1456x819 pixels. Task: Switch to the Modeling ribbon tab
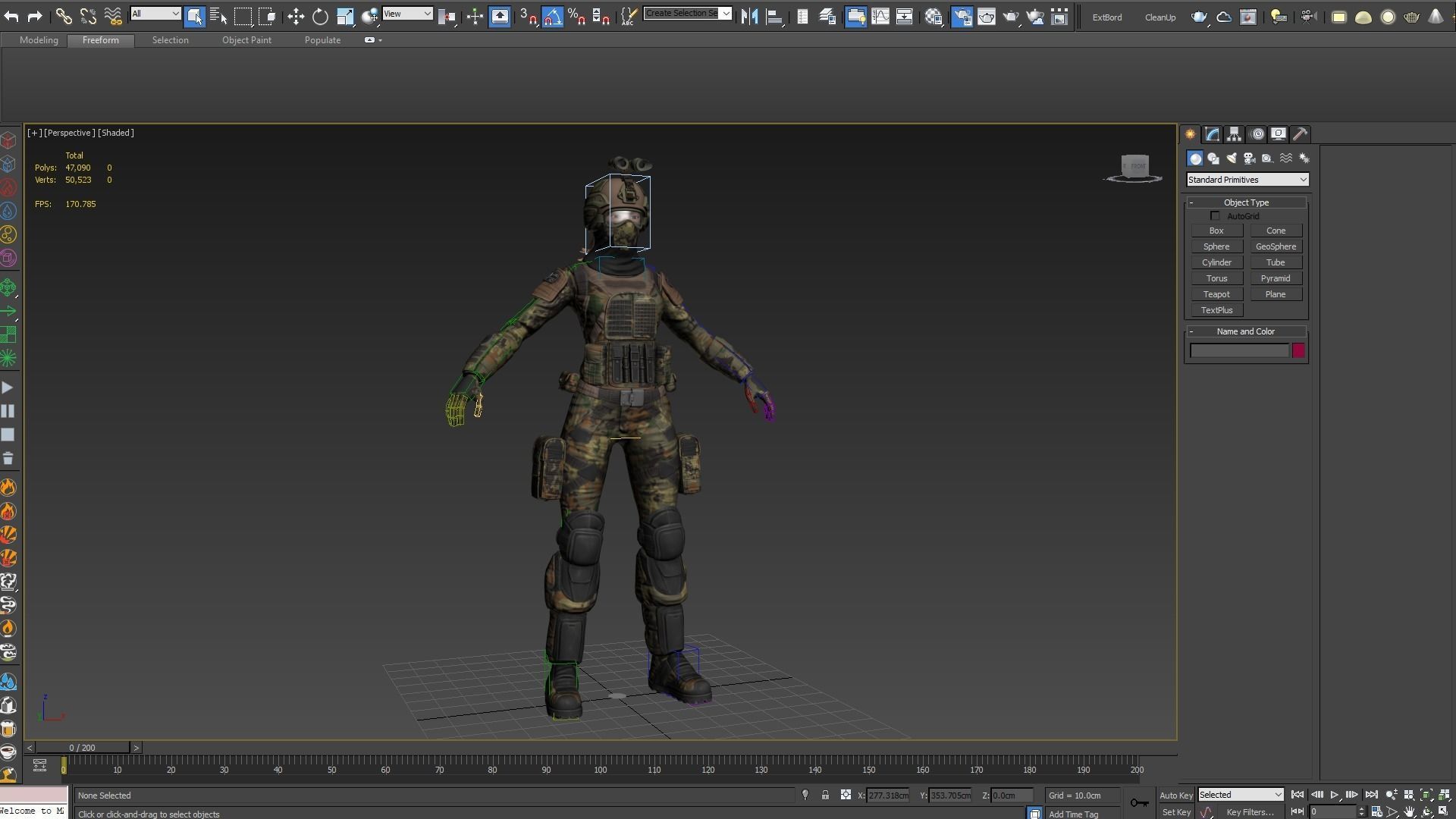tap(39, 40)
